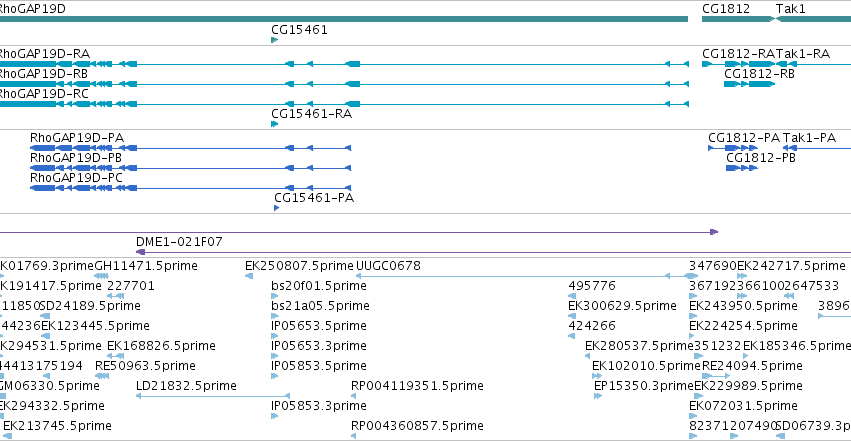Click the CG15461-RA transcript label
The image size is (851, 441).
(312, 114)
